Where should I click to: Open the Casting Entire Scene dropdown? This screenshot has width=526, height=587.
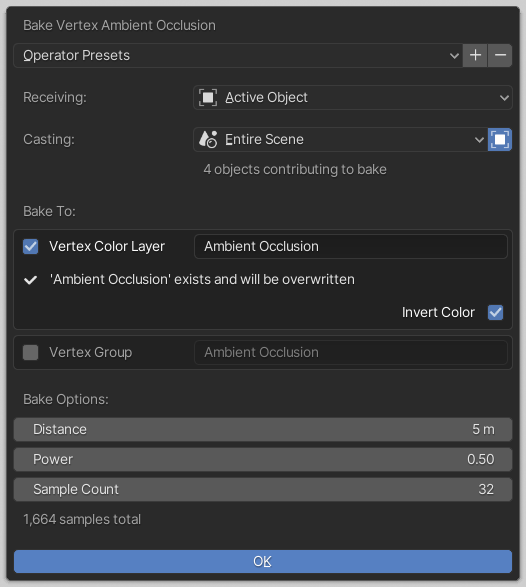click(x=340, y=140)
